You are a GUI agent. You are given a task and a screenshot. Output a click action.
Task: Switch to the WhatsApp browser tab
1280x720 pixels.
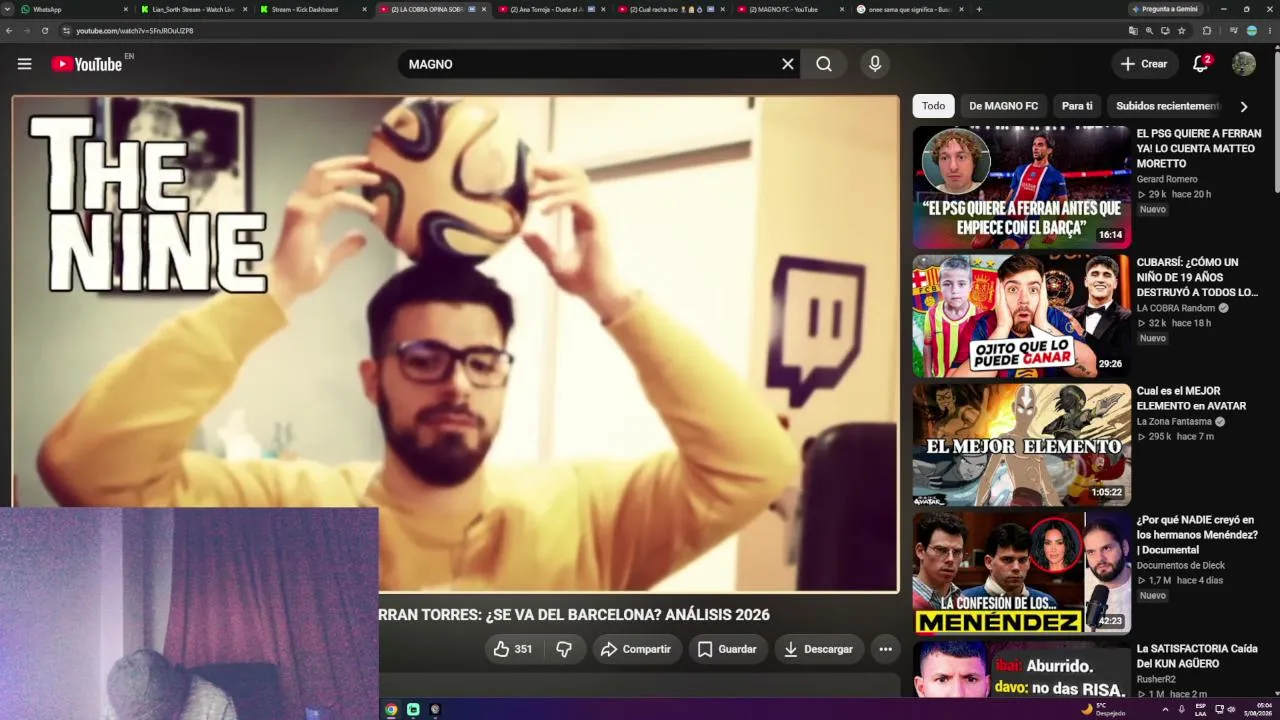click(x=74, y=9)
